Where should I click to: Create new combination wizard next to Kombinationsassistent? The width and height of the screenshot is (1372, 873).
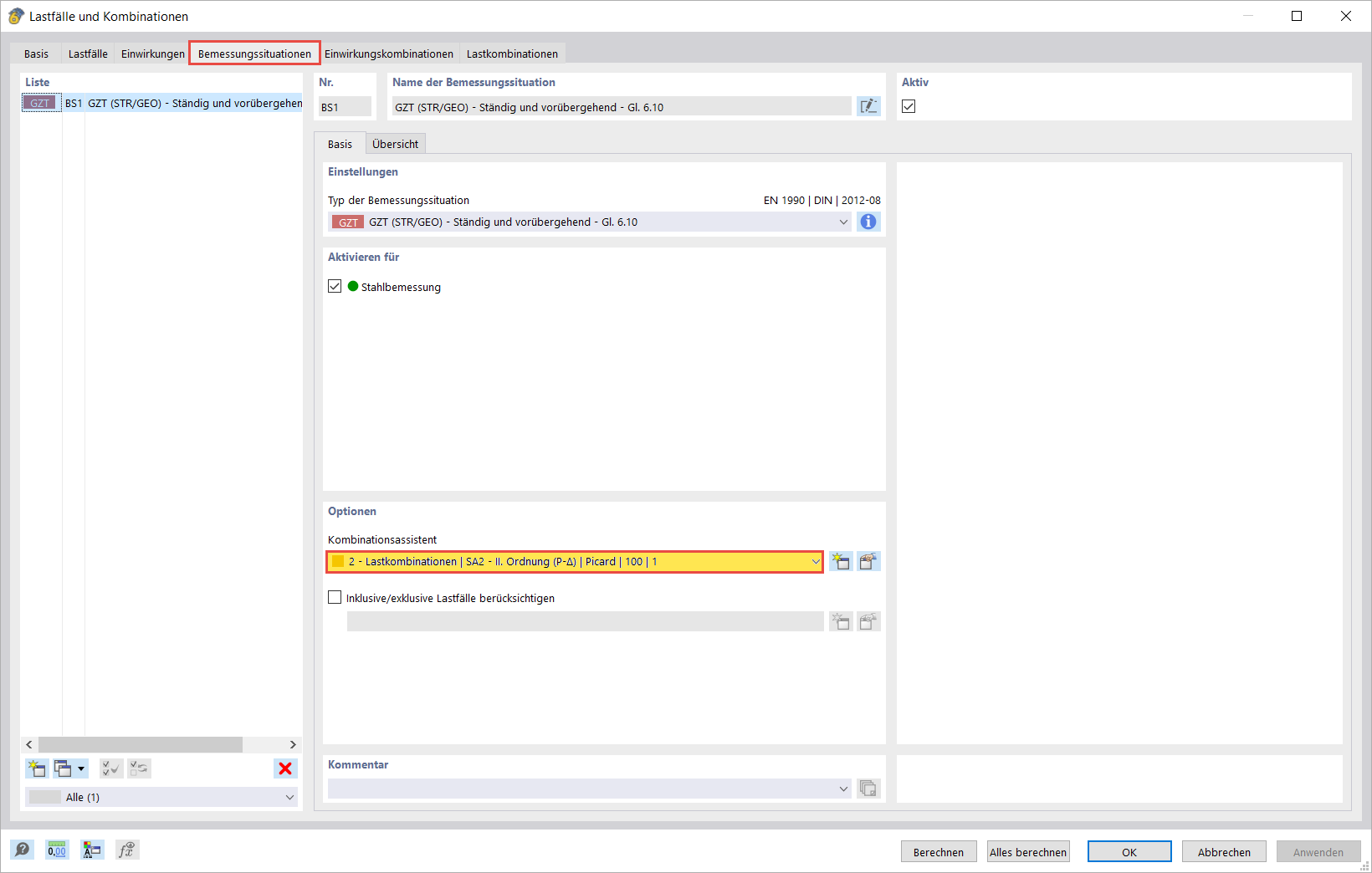click(x=841, y=561)
